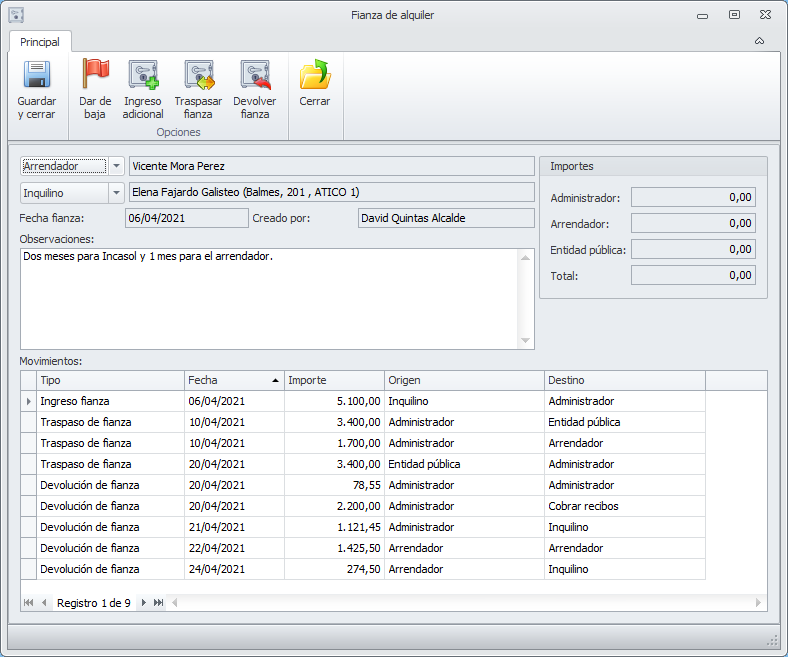The width and height of the screenshot is (788, 657).
Task: Click the Tipo column header
Action: click(110, 380)
